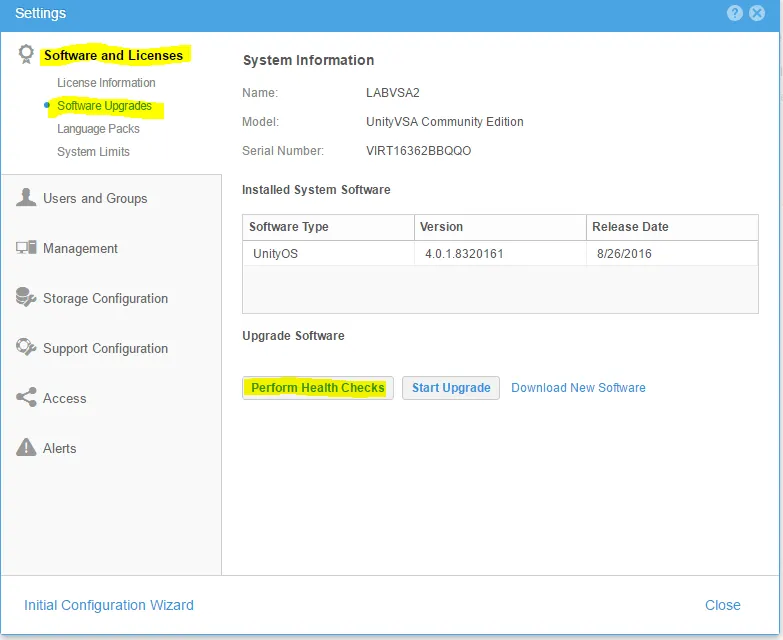The image size is (783, 640).
Task: Click the Management monitor icon
Action: (26, 247)
